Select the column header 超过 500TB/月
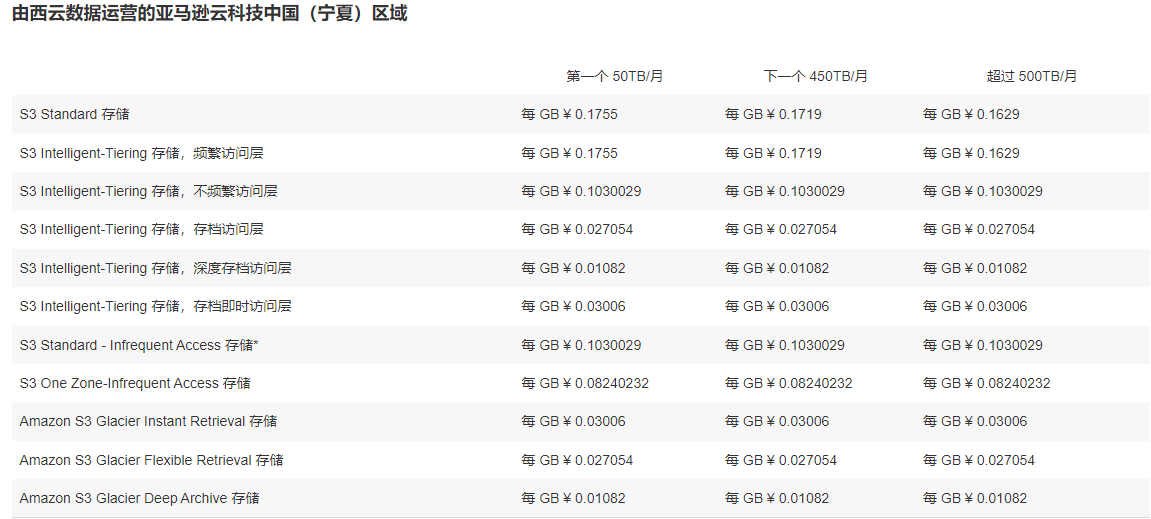 pos(1031,76)
